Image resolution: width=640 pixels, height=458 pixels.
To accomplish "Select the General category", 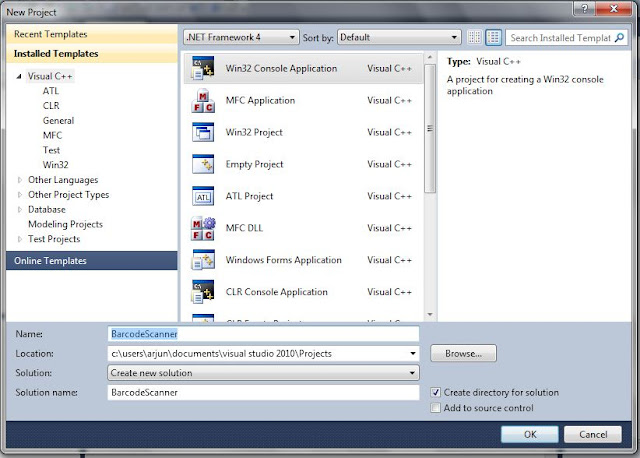I will click(58, 120).
